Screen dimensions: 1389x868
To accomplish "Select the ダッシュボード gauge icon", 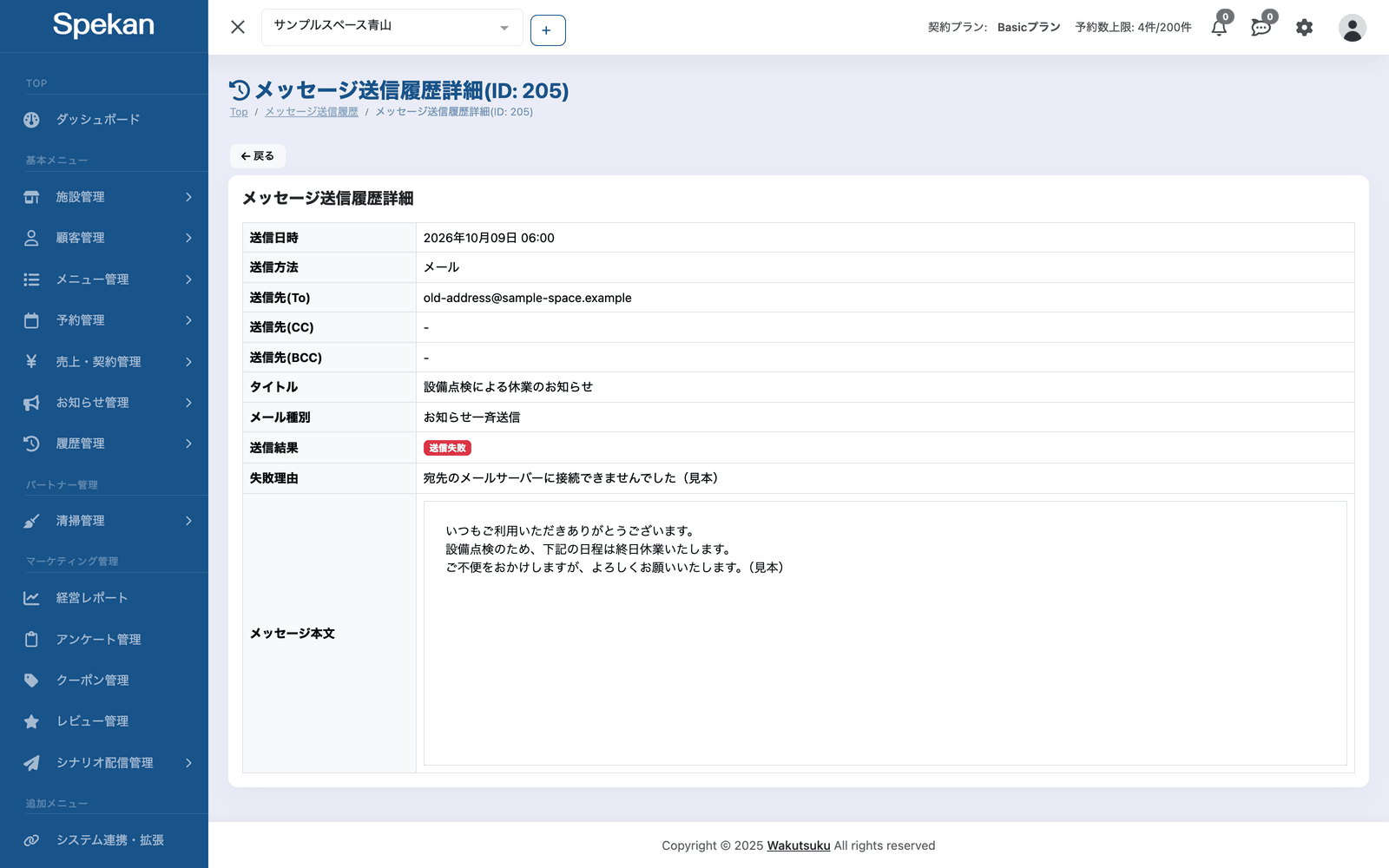I will point(31,120).
